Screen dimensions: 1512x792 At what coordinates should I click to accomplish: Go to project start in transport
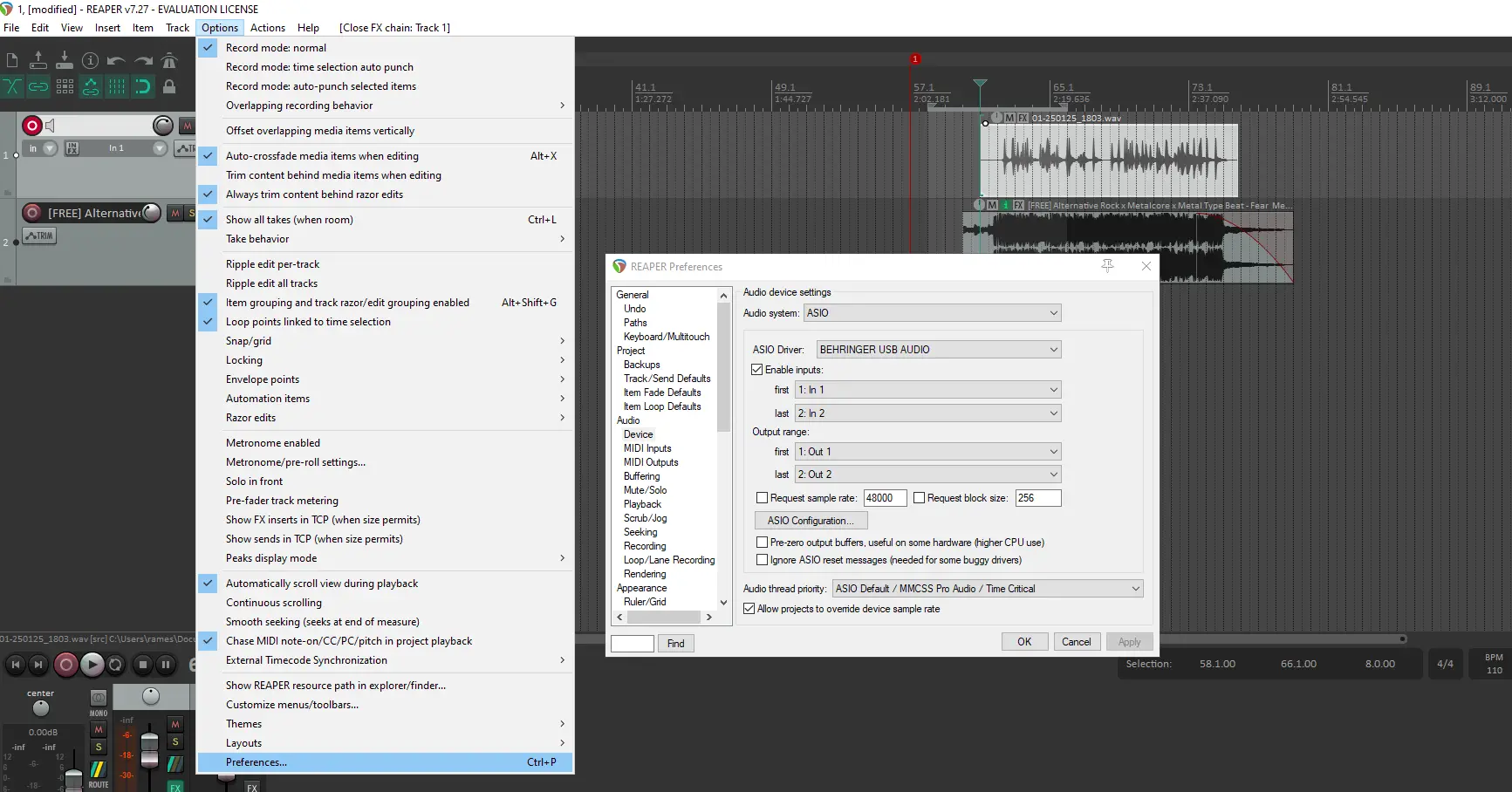pyautogui.click(x=15, y=665)
